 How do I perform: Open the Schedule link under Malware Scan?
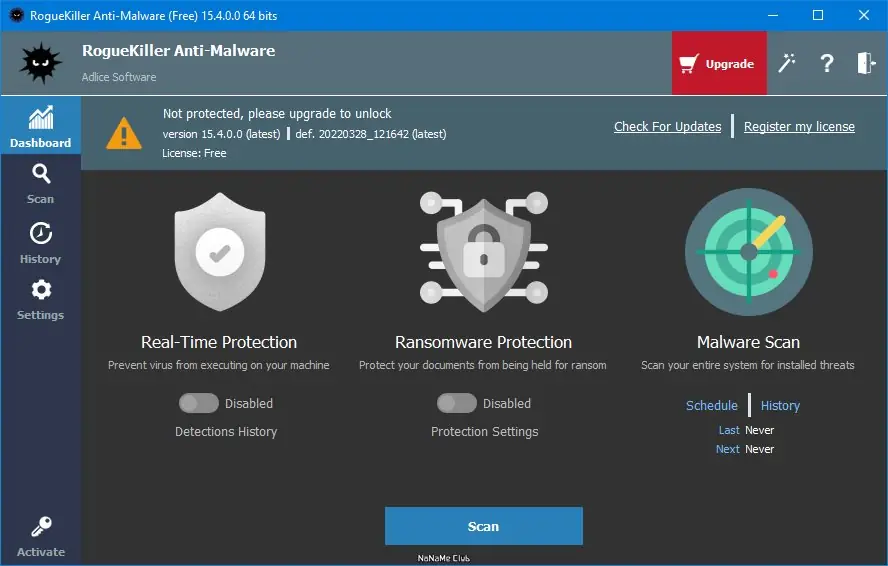pyautogui.click(x=711, y=406)
